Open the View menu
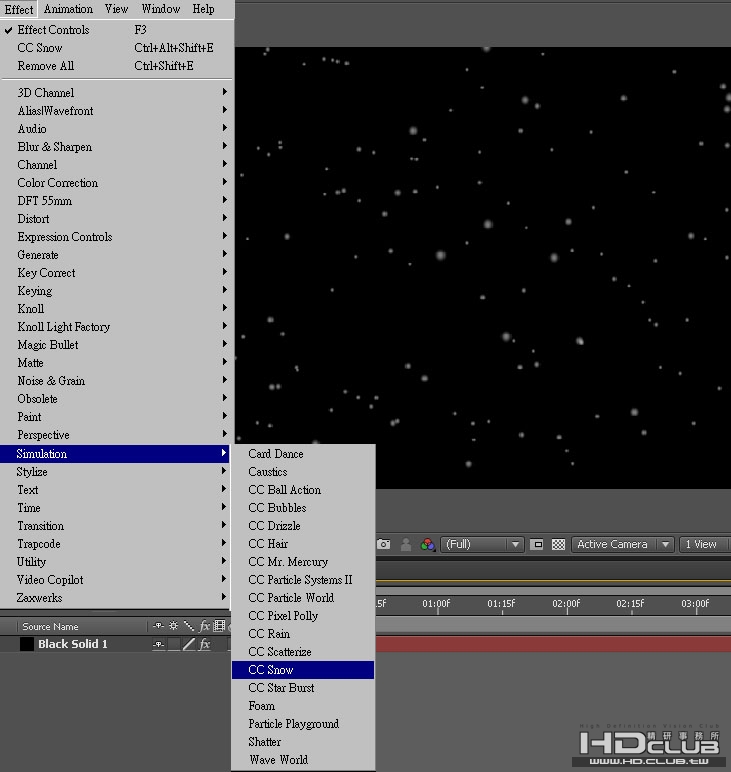 point(116,9)
